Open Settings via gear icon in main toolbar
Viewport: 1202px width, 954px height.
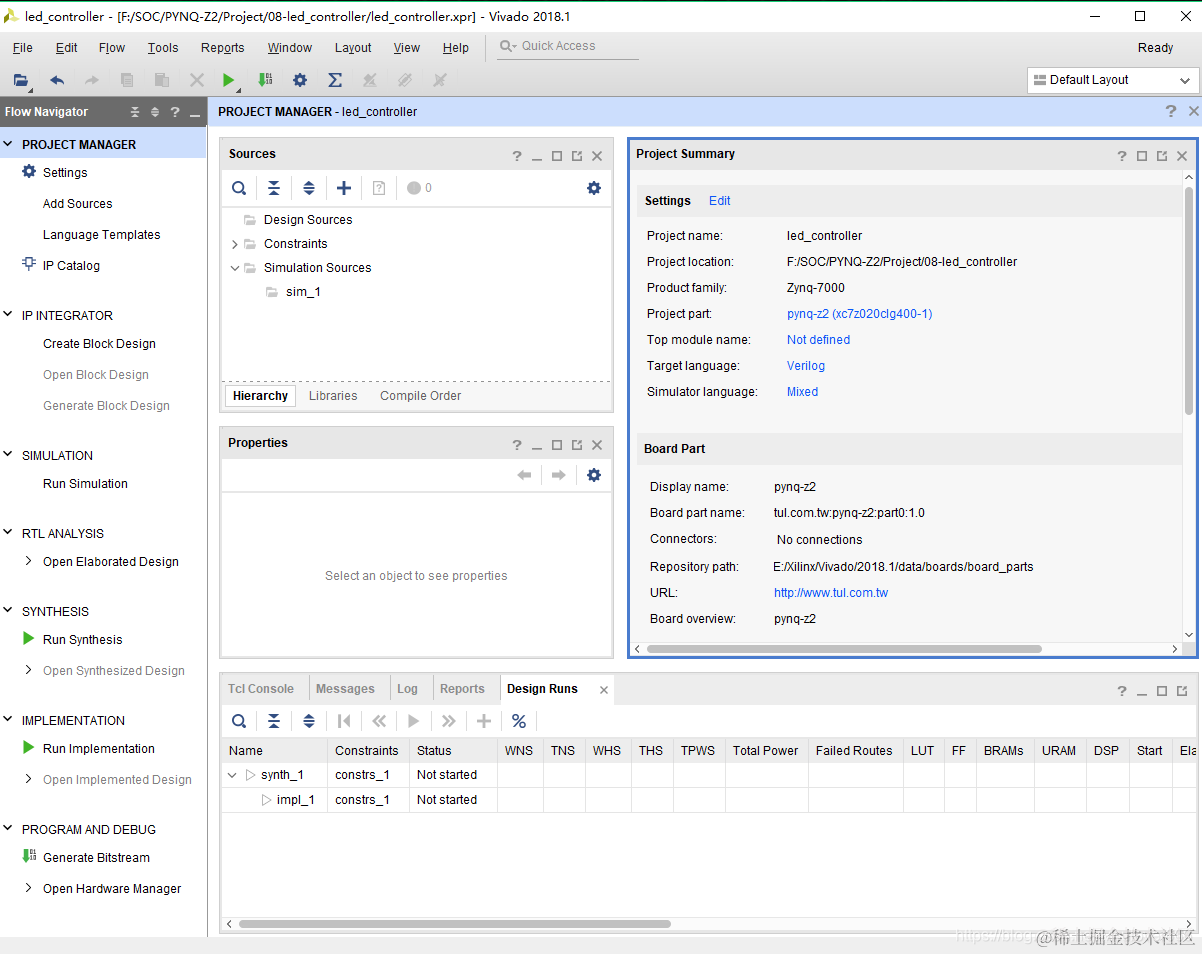point(300,80)
